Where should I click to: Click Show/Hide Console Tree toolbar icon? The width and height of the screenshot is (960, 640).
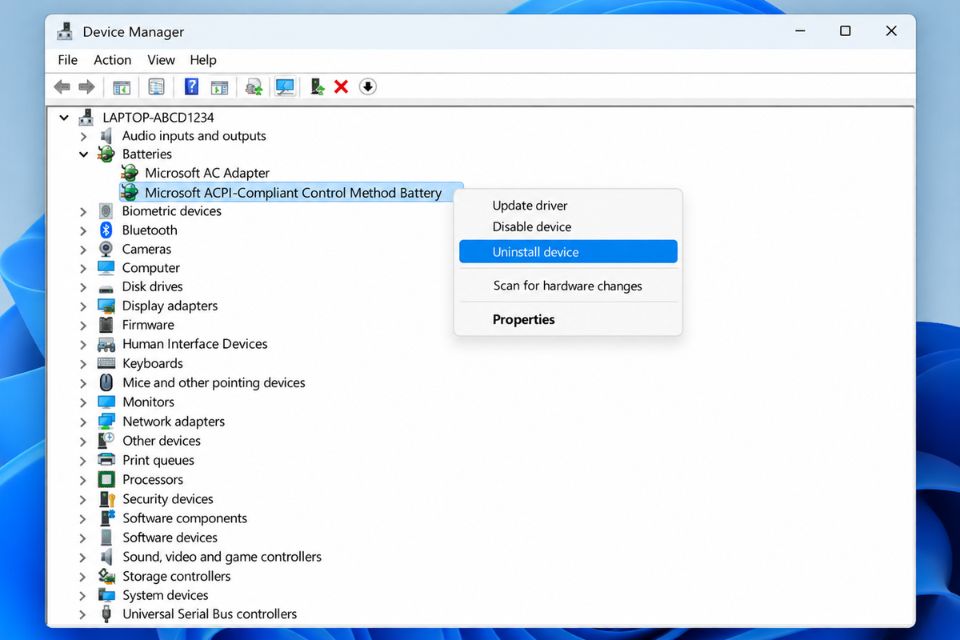122,87
